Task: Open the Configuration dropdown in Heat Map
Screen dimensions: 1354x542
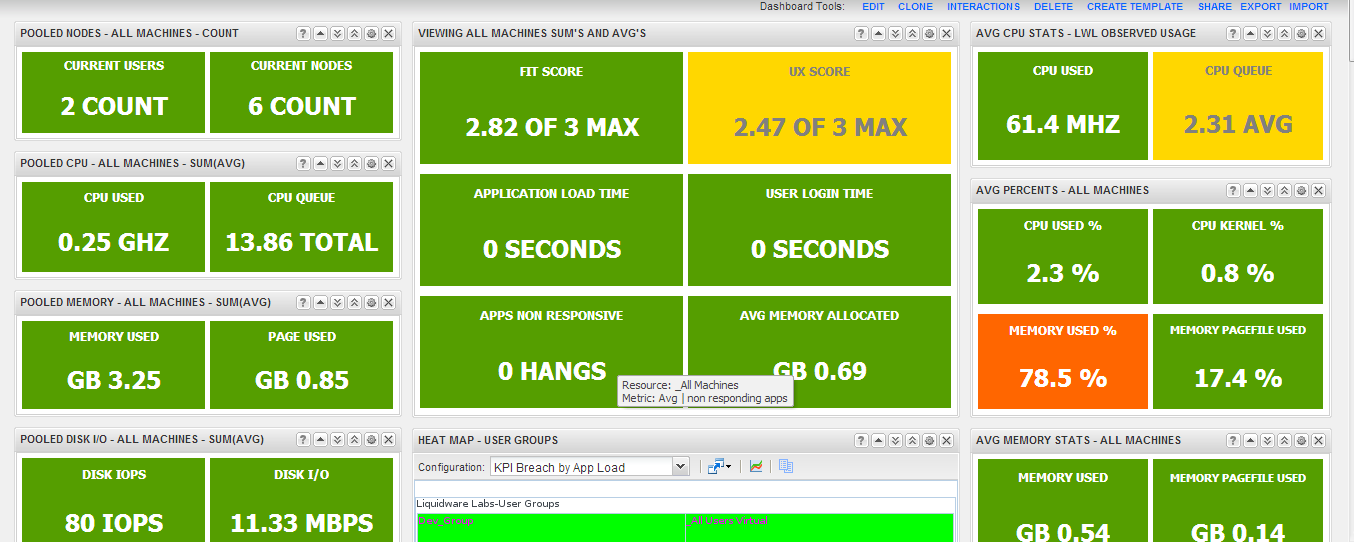Action: [x=589, y=467]
